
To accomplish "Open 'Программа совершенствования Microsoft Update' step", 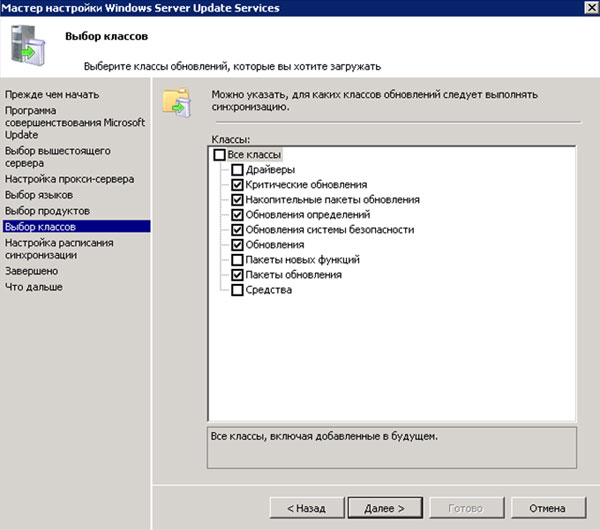I will coord(75,122).
